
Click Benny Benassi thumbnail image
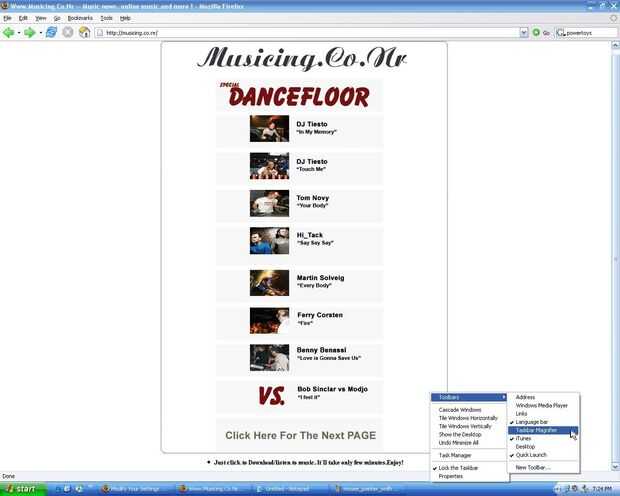pos(269,358)
